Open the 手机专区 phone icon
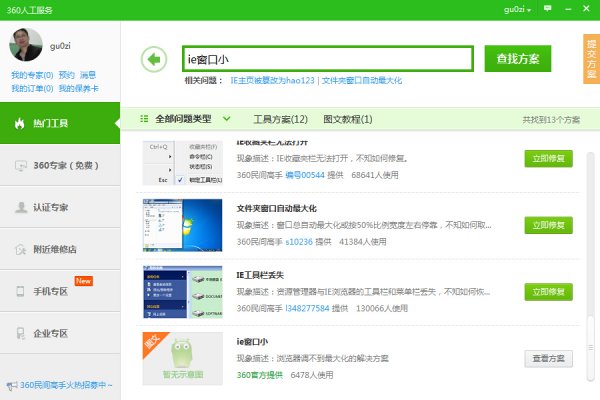The height and width of the screenshot is (400, 600). [19, 291]
